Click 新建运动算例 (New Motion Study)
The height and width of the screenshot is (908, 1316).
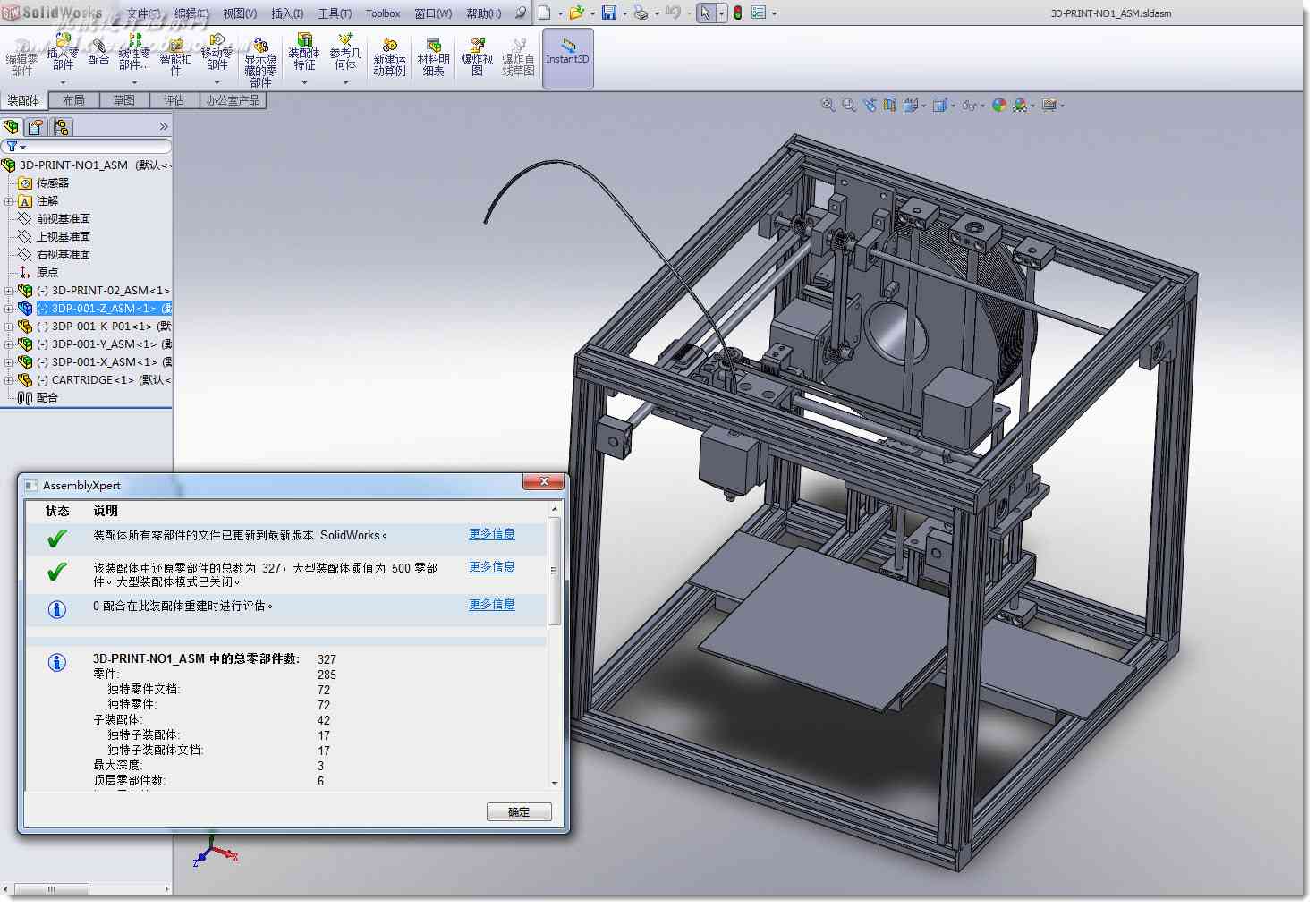click(x=389, y=59)
